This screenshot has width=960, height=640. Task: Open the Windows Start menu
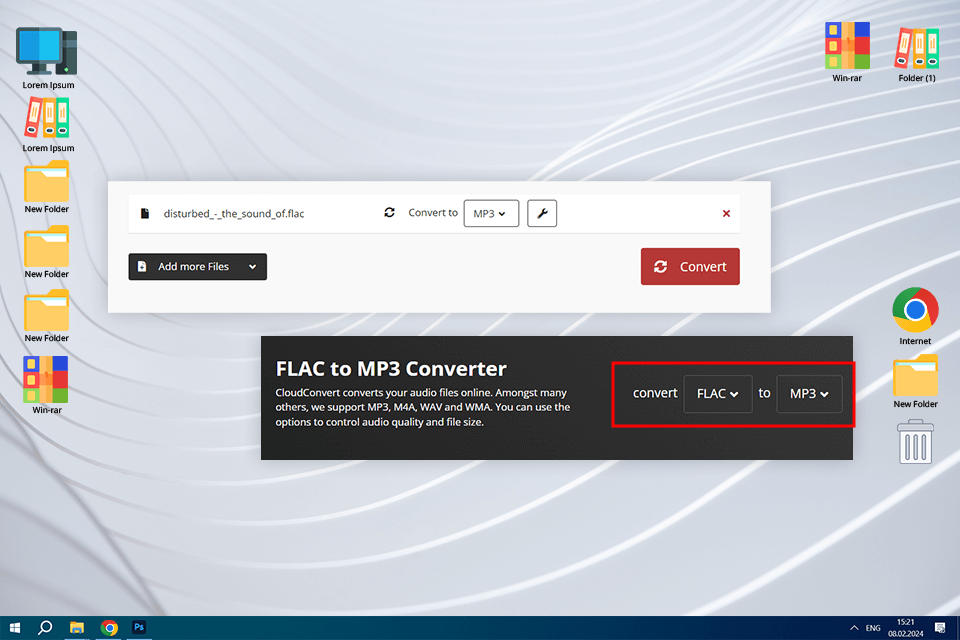click(x=15, y=628)
